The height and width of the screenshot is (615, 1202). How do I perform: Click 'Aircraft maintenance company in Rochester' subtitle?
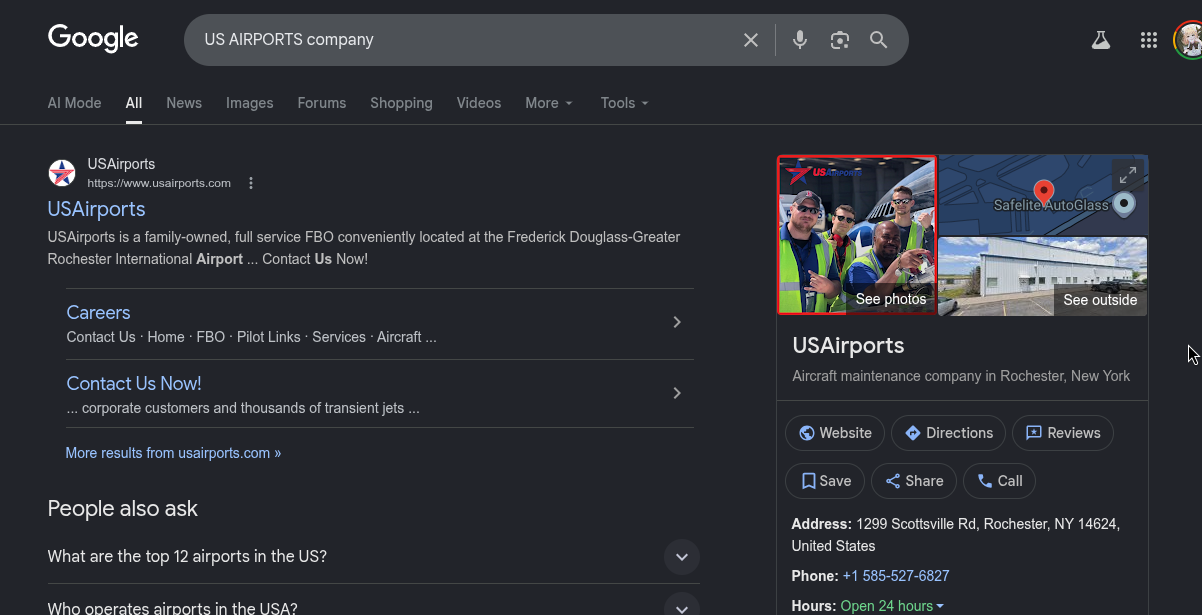[x=961, y=376]
